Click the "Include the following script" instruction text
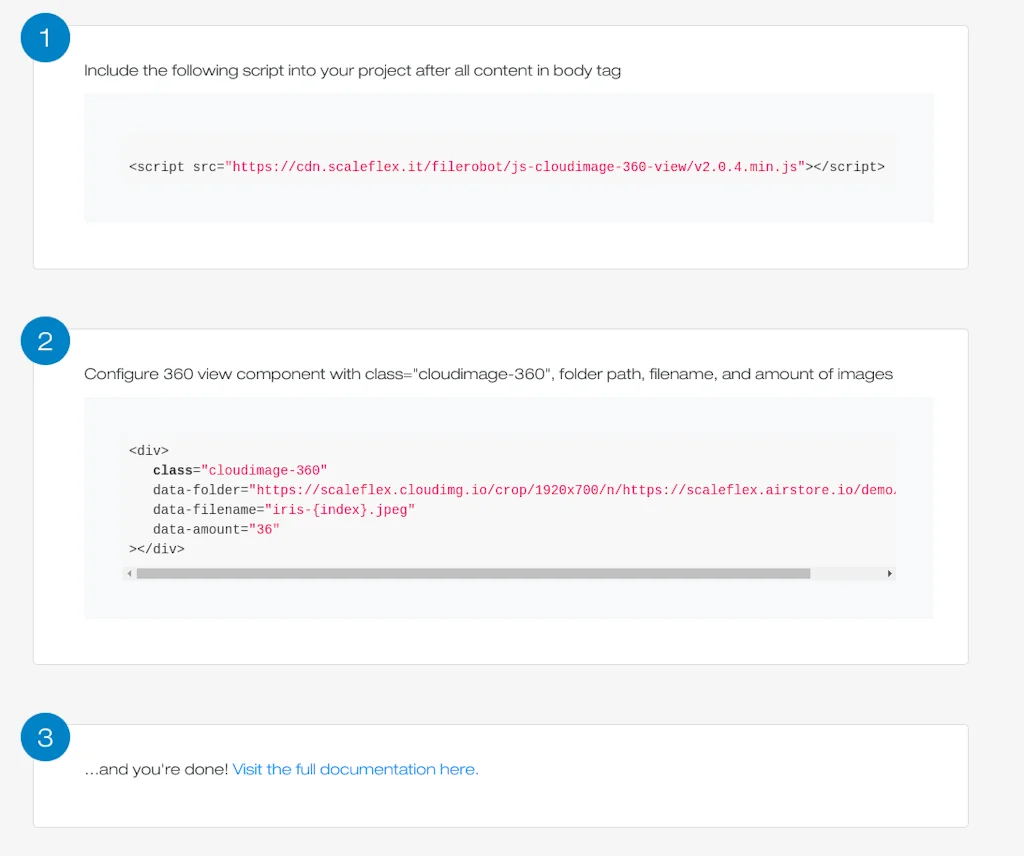The image size is (1024, 856). pyautogui.click(x=352, y=71)
